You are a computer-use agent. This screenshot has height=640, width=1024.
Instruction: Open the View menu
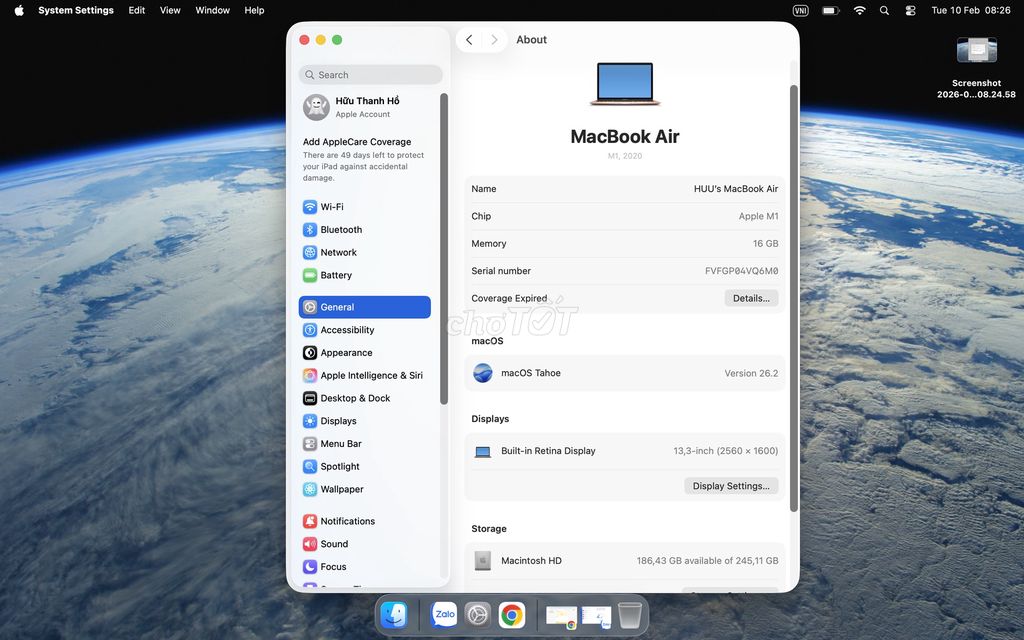(x=169, y=10)
